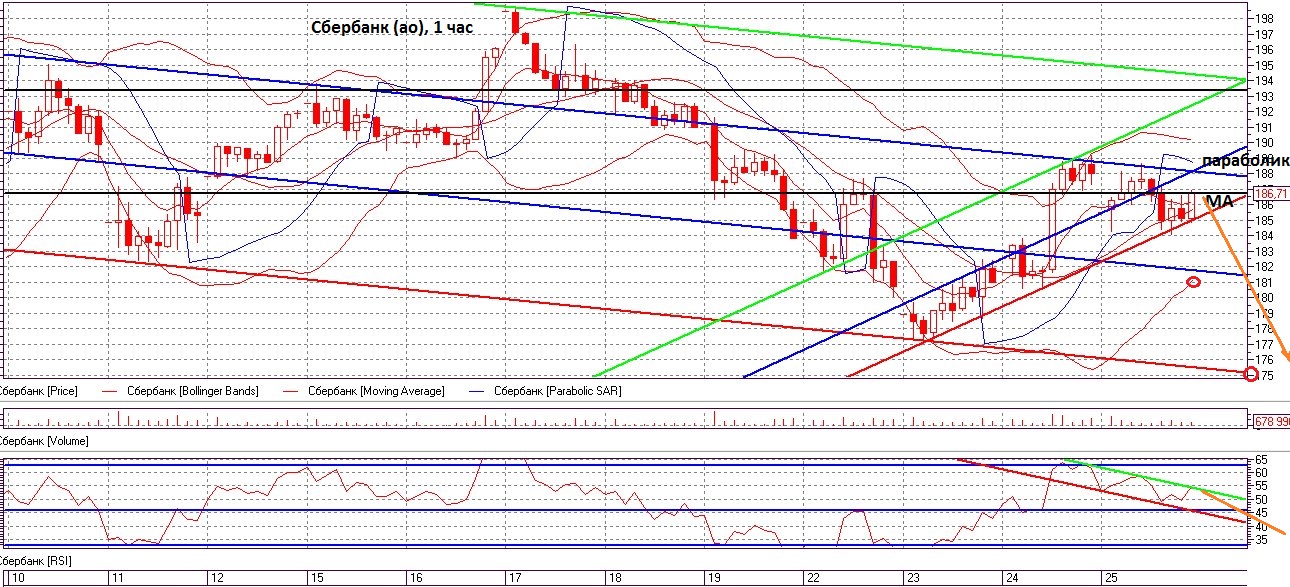Click the Сбербанк [Volume] panel label
1290x587 pixels.
click(x=44, y=440)
